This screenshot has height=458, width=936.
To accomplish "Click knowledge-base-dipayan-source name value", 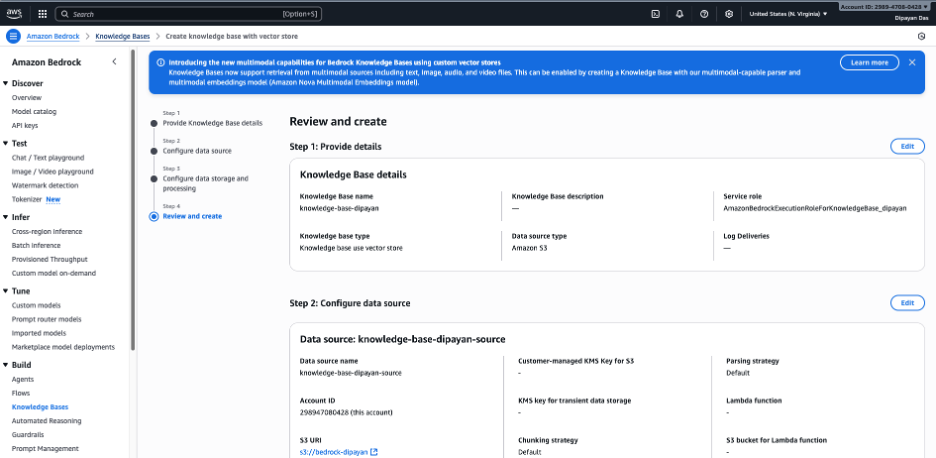I will (350, 373).
